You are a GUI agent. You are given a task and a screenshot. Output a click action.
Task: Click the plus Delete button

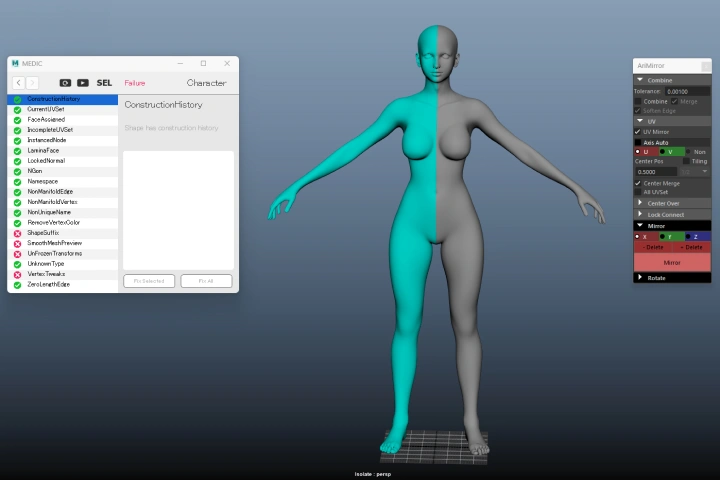[692, 247]
